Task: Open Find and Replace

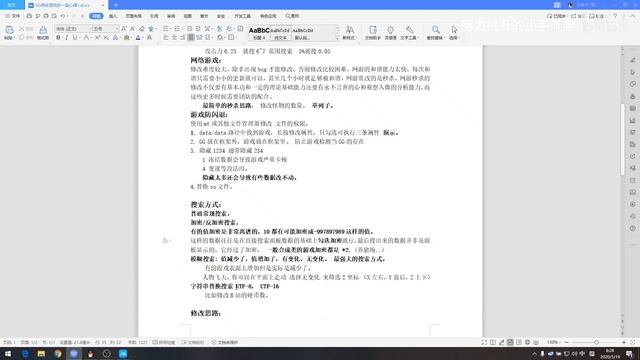Action: point(436,33)
